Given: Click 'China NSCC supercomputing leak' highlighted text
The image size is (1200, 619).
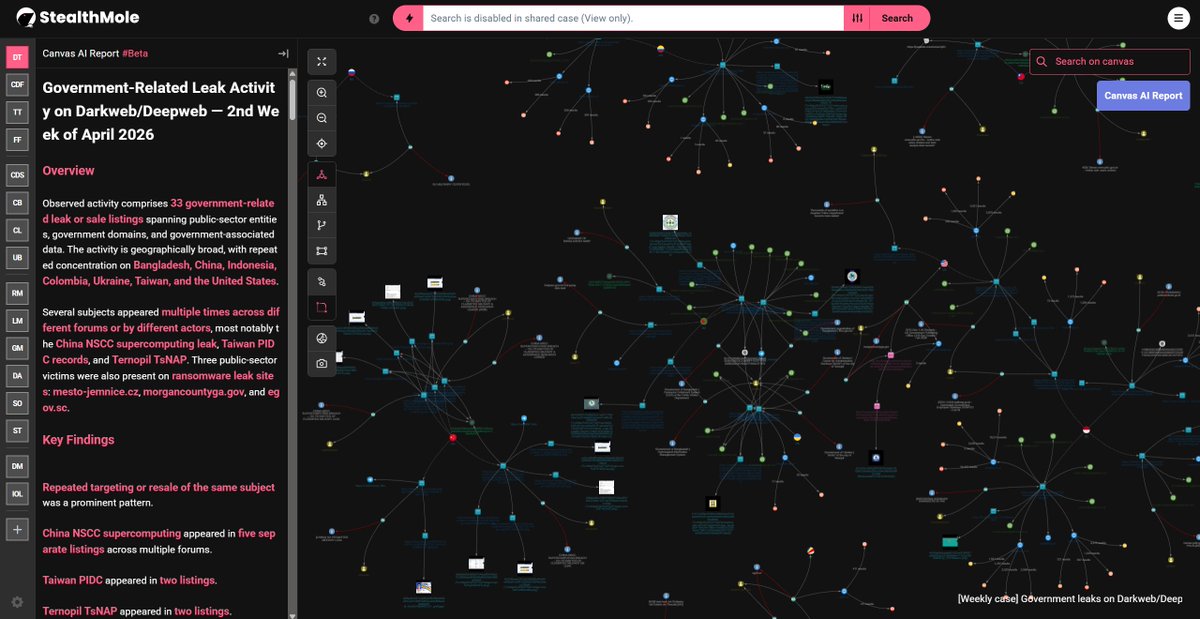Looking at the screenshot, I should 136,344.
